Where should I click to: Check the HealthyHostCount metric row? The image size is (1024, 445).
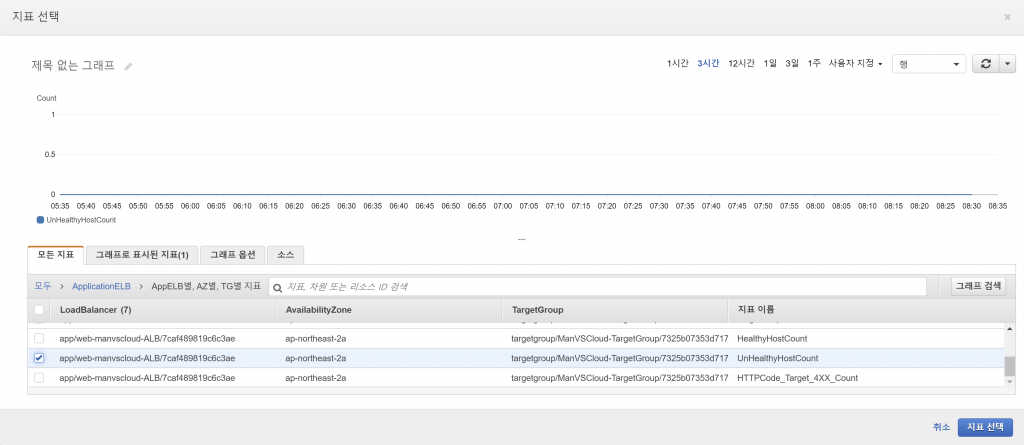pos(39,339)
